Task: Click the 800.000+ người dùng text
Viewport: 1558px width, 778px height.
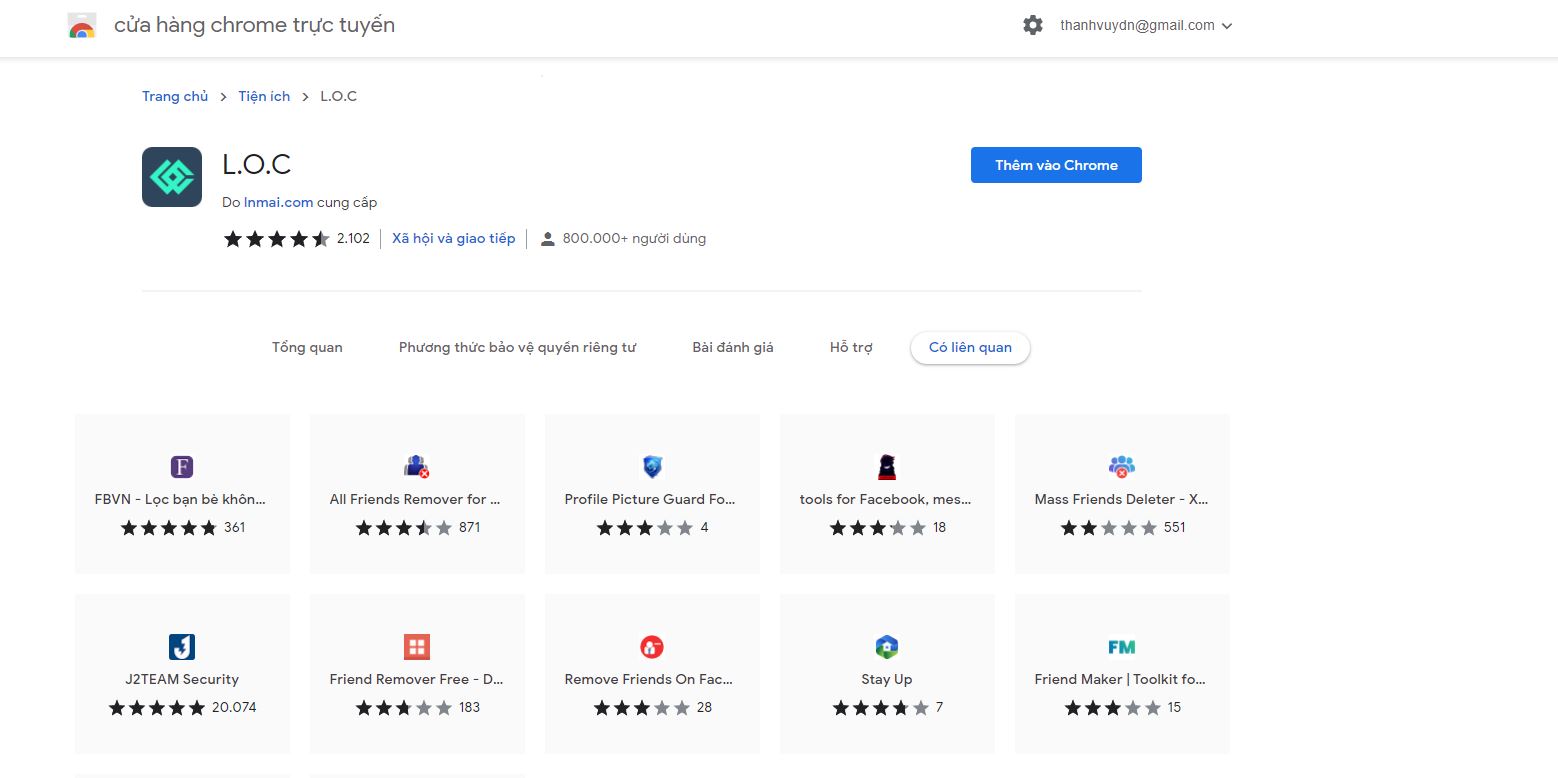Action: click(634, 239)
